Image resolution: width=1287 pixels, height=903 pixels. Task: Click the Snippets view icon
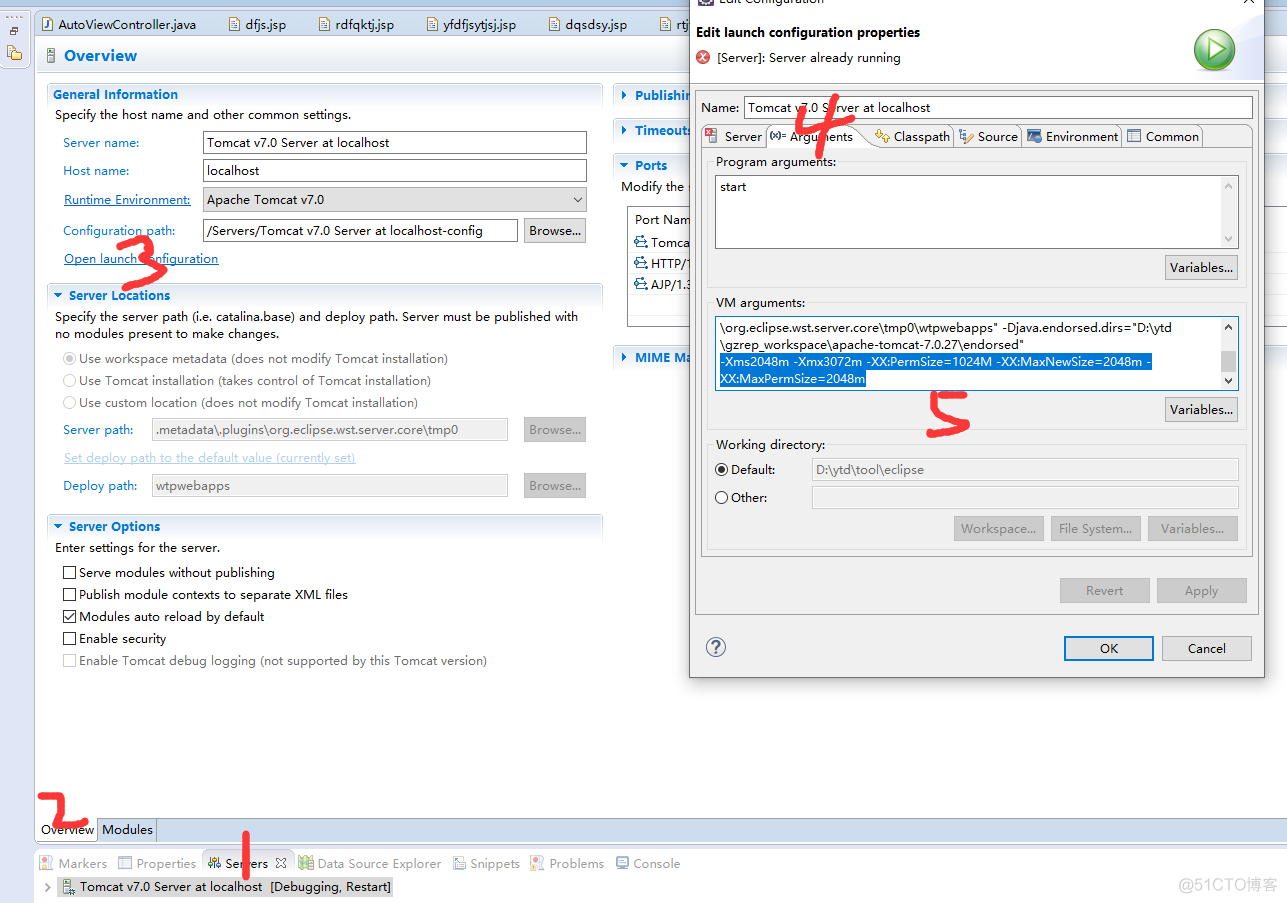(459, 863)
